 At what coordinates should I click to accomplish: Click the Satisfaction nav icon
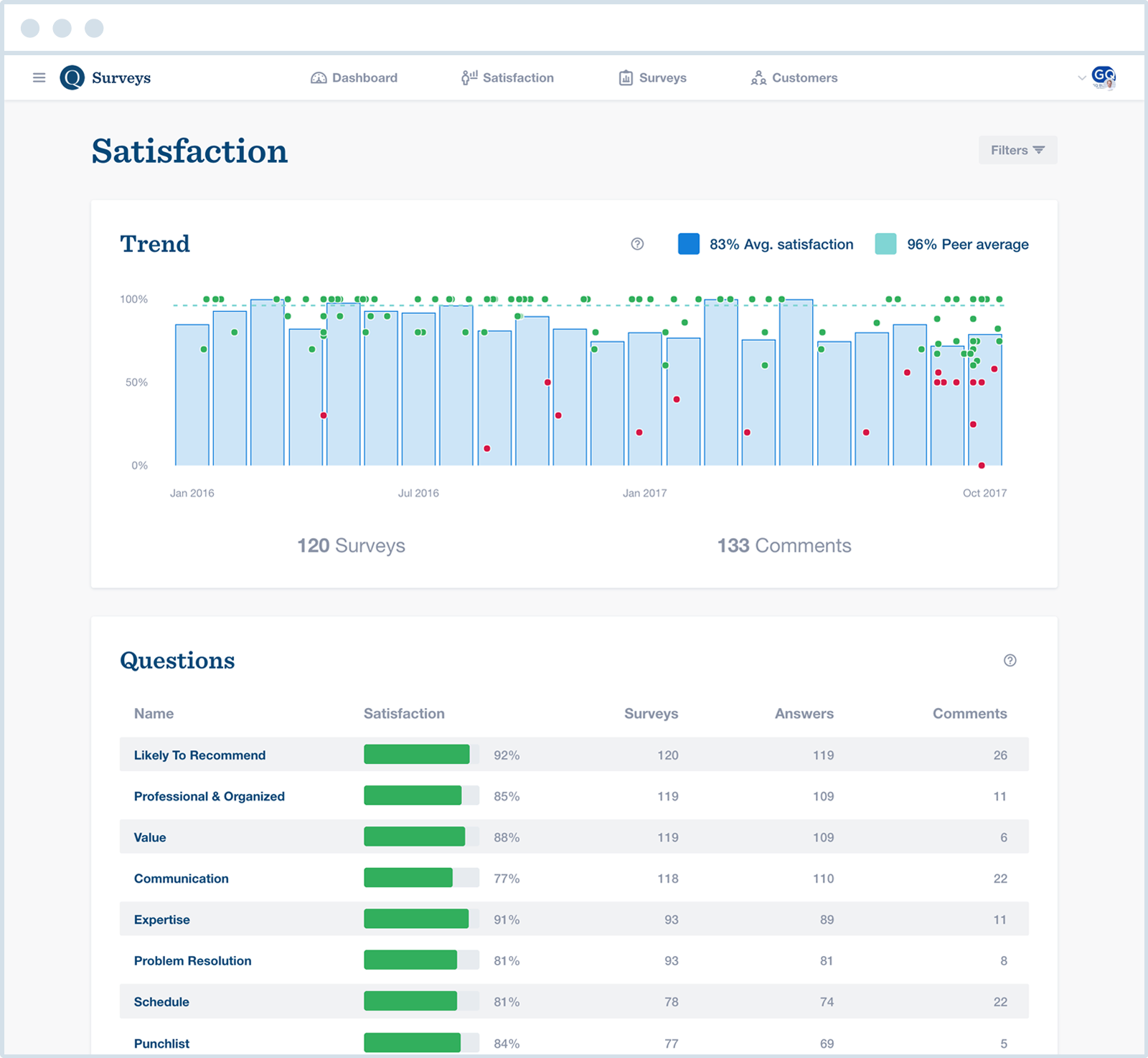[x=469, y=77]
